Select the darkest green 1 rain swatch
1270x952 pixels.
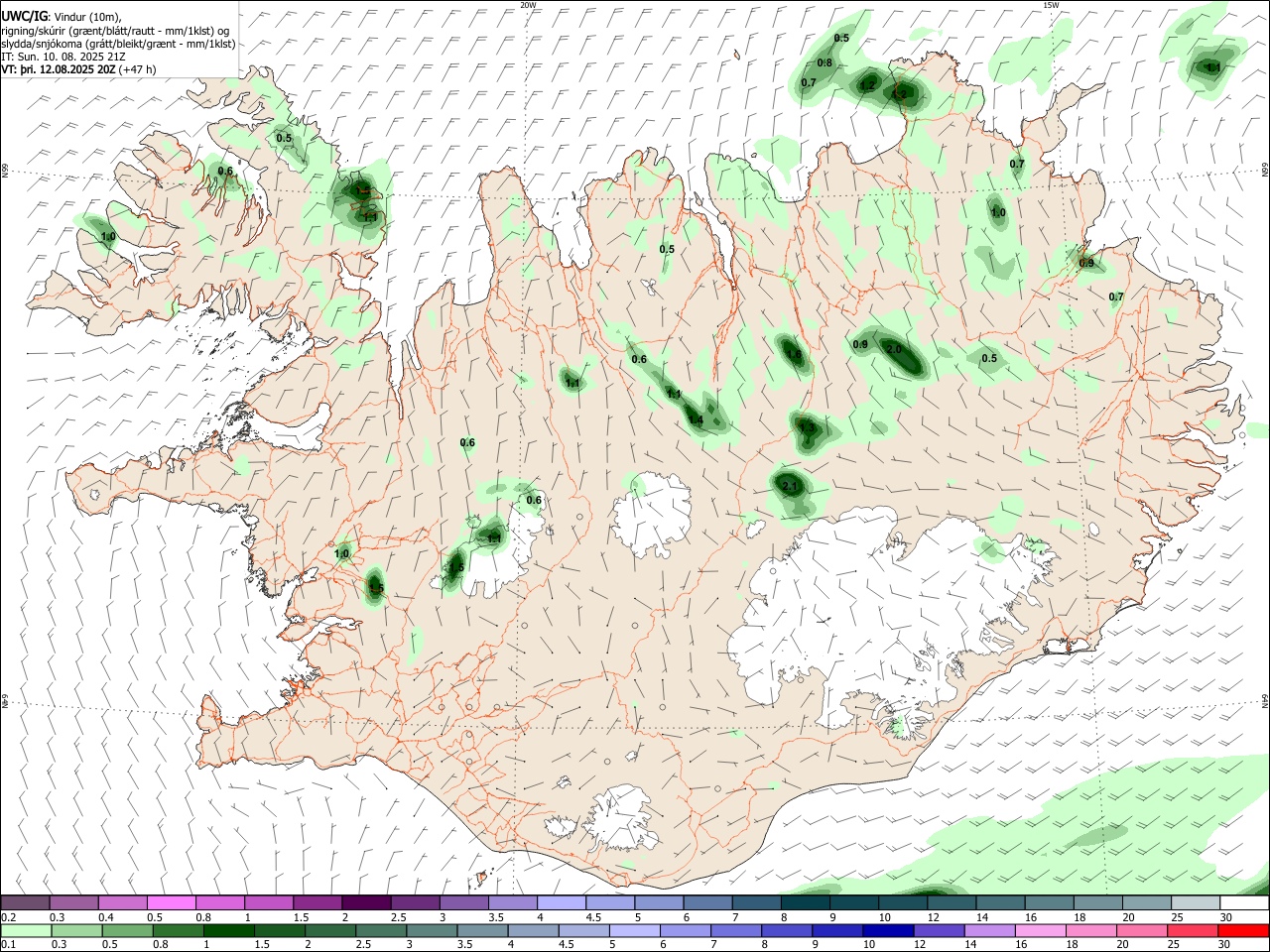coord(229,931)
